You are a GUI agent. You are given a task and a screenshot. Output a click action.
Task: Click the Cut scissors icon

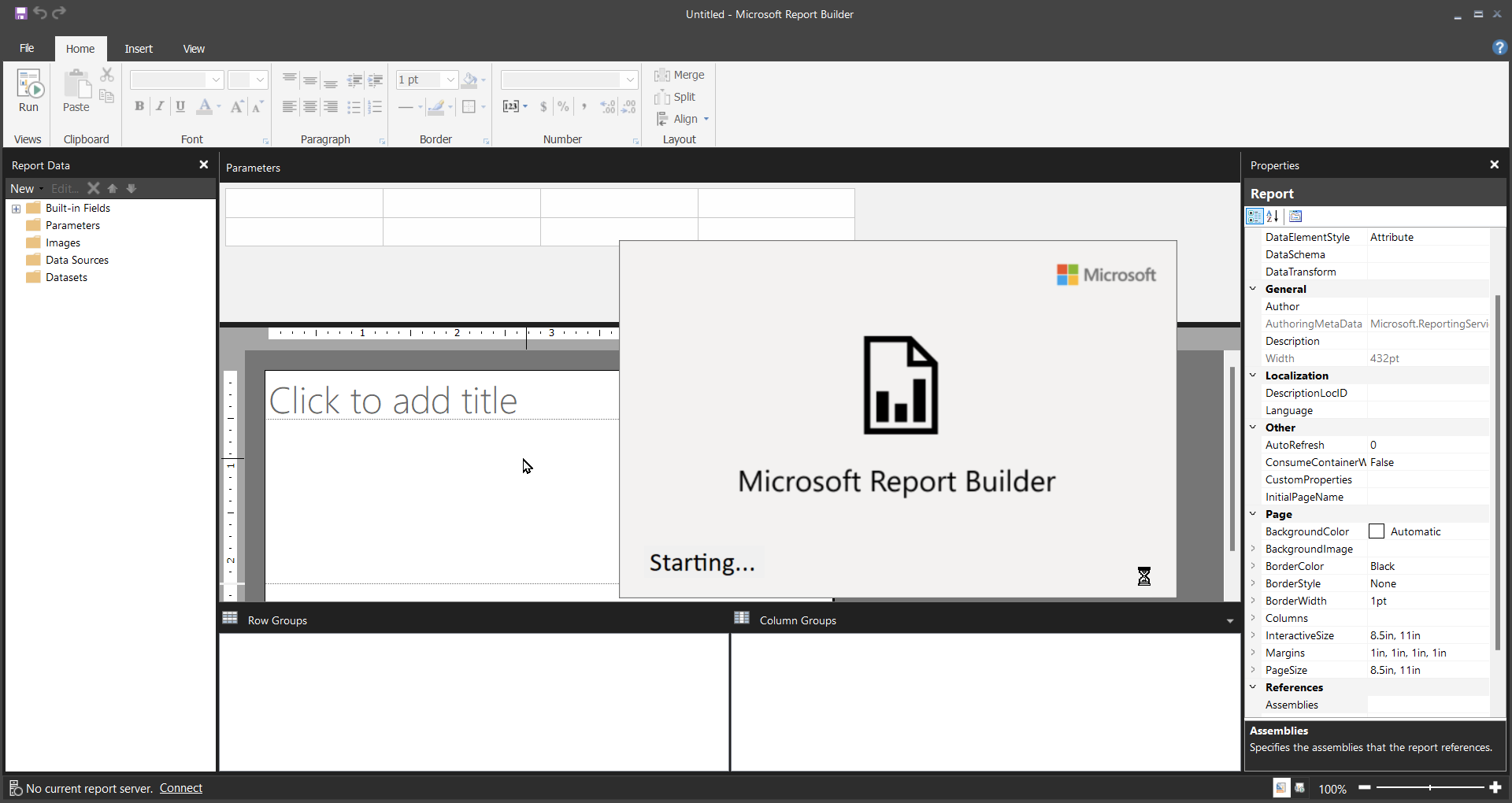[107, 75]
